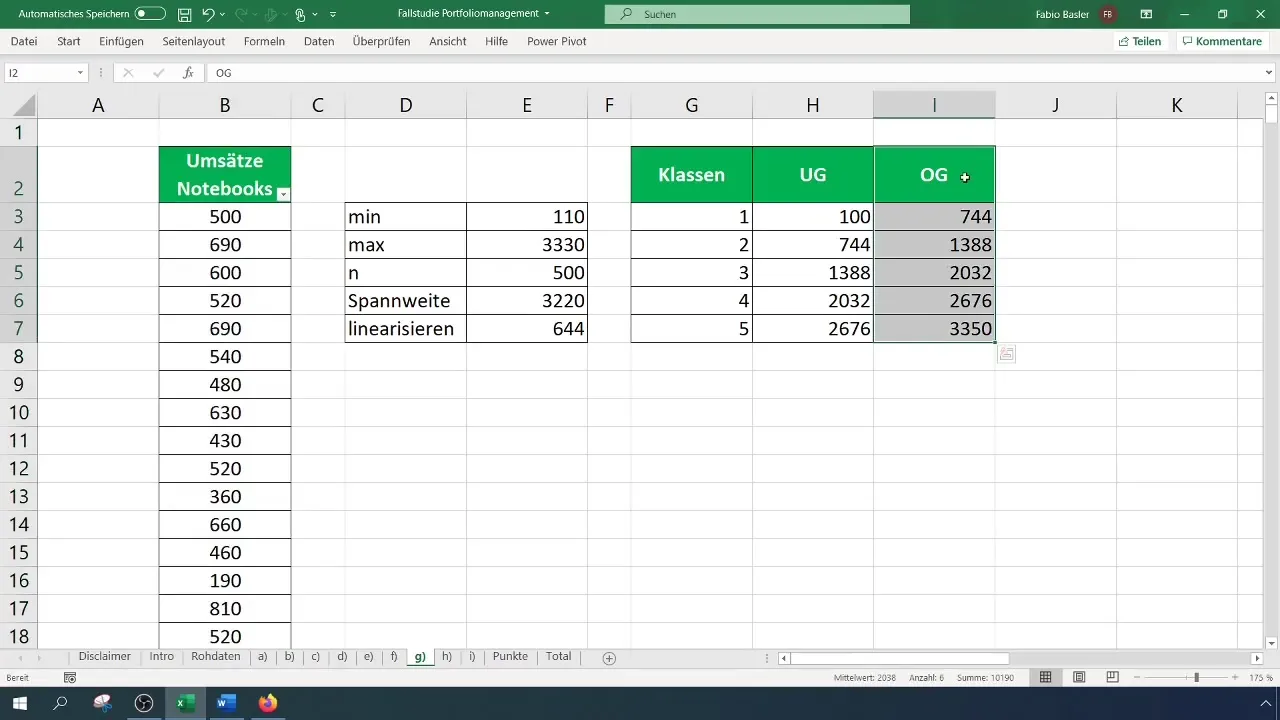Expand the formula bar chevron
The image size is (1280, 720).
(x=1270, y=73)
